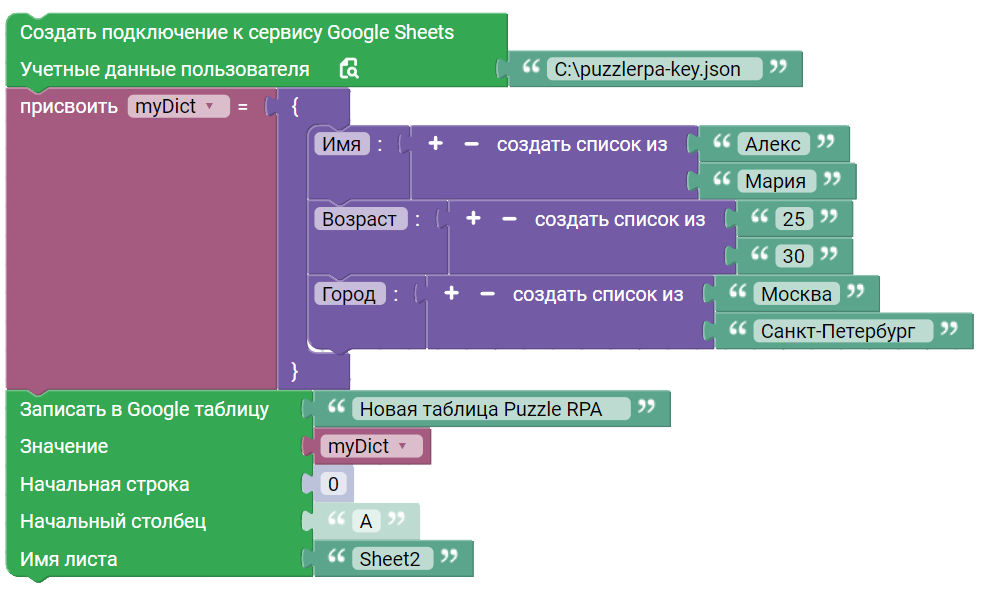Select the Возраст dictionary key field
983x592 pixels.
(360, 219)
